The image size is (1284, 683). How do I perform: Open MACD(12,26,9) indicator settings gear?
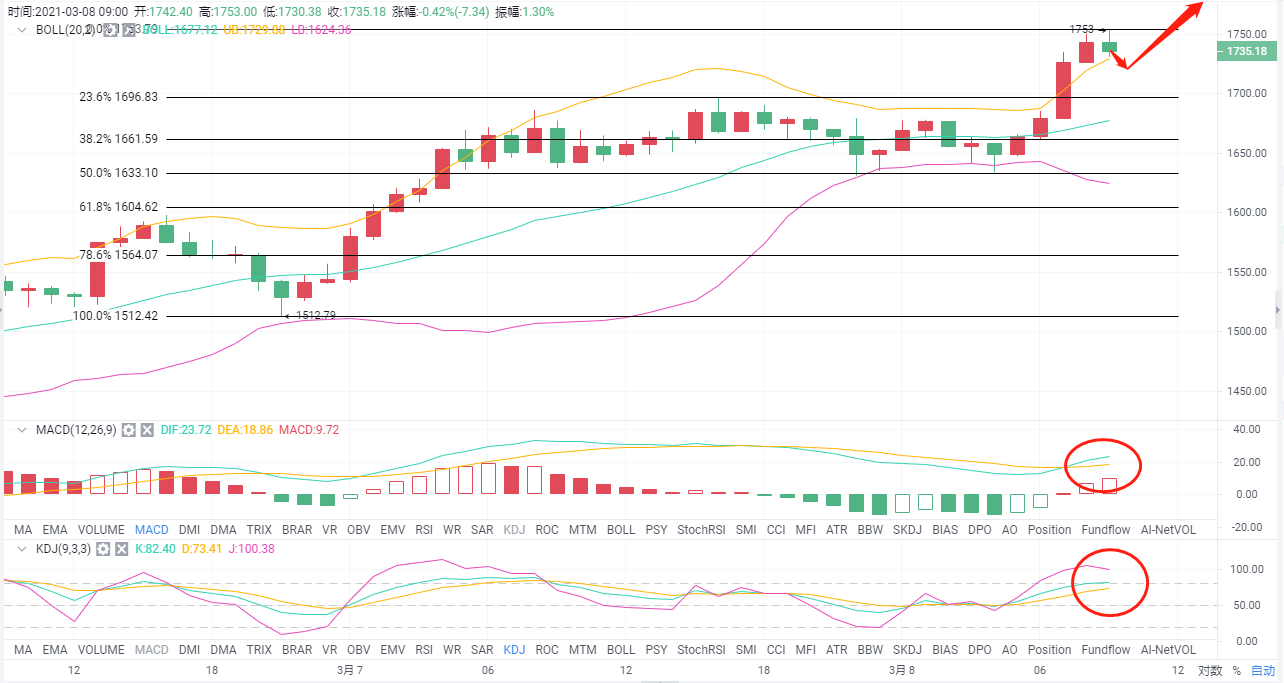(x=128, y=430)
